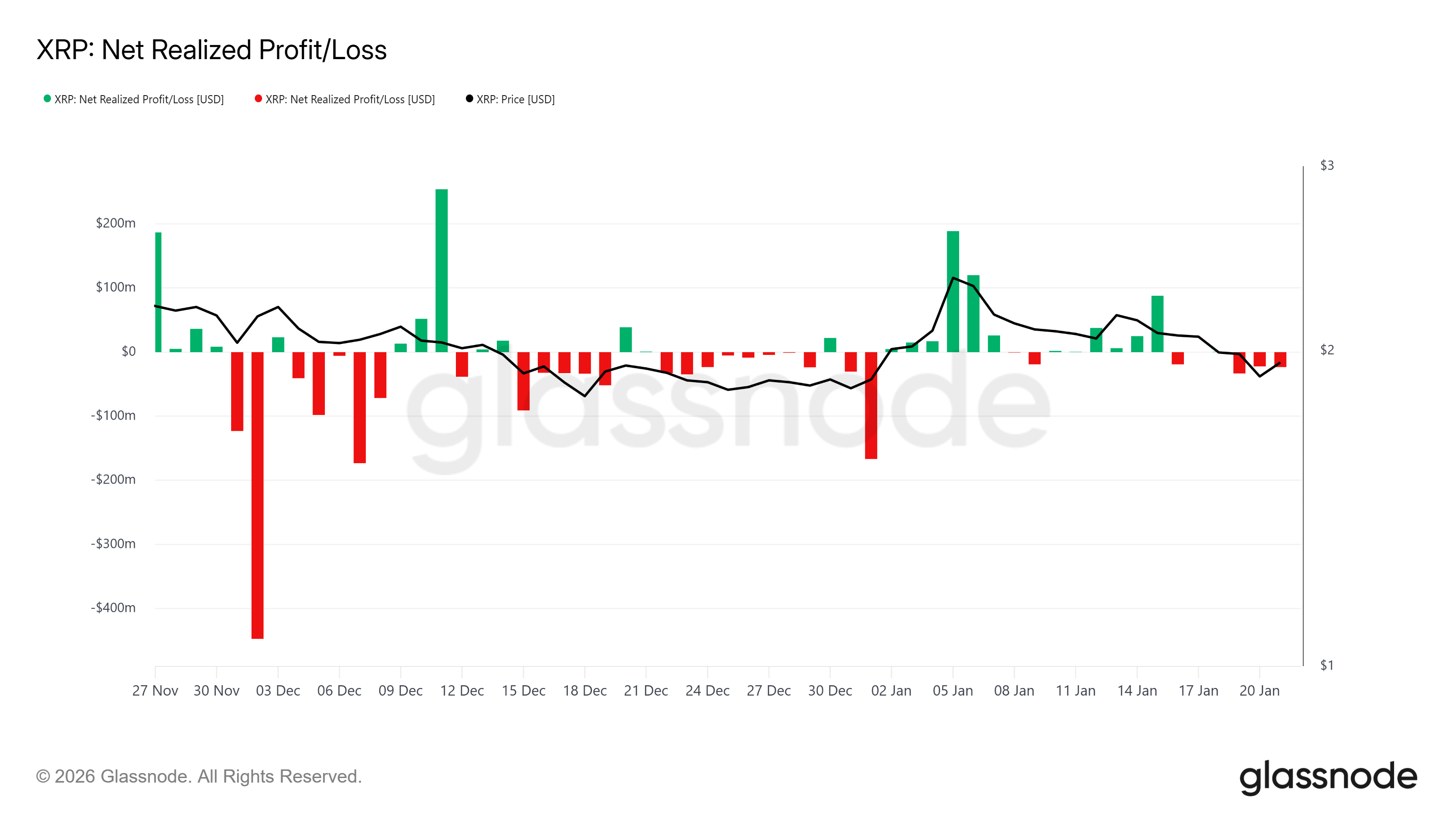Click the 20 Jan date label
Viewport: 1456px width, 819px height.
(x=1259, y=691)
